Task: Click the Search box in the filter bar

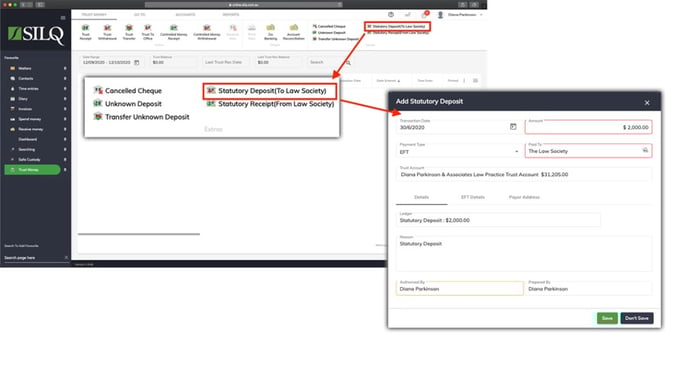Action: (330, 62)
